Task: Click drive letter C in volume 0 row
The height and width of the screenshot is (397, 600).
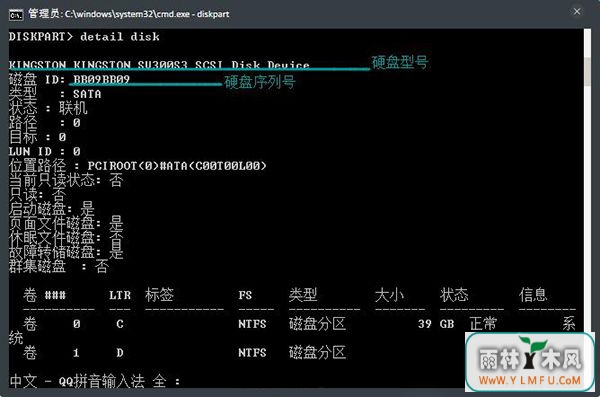Action: (x=120, y=324)
